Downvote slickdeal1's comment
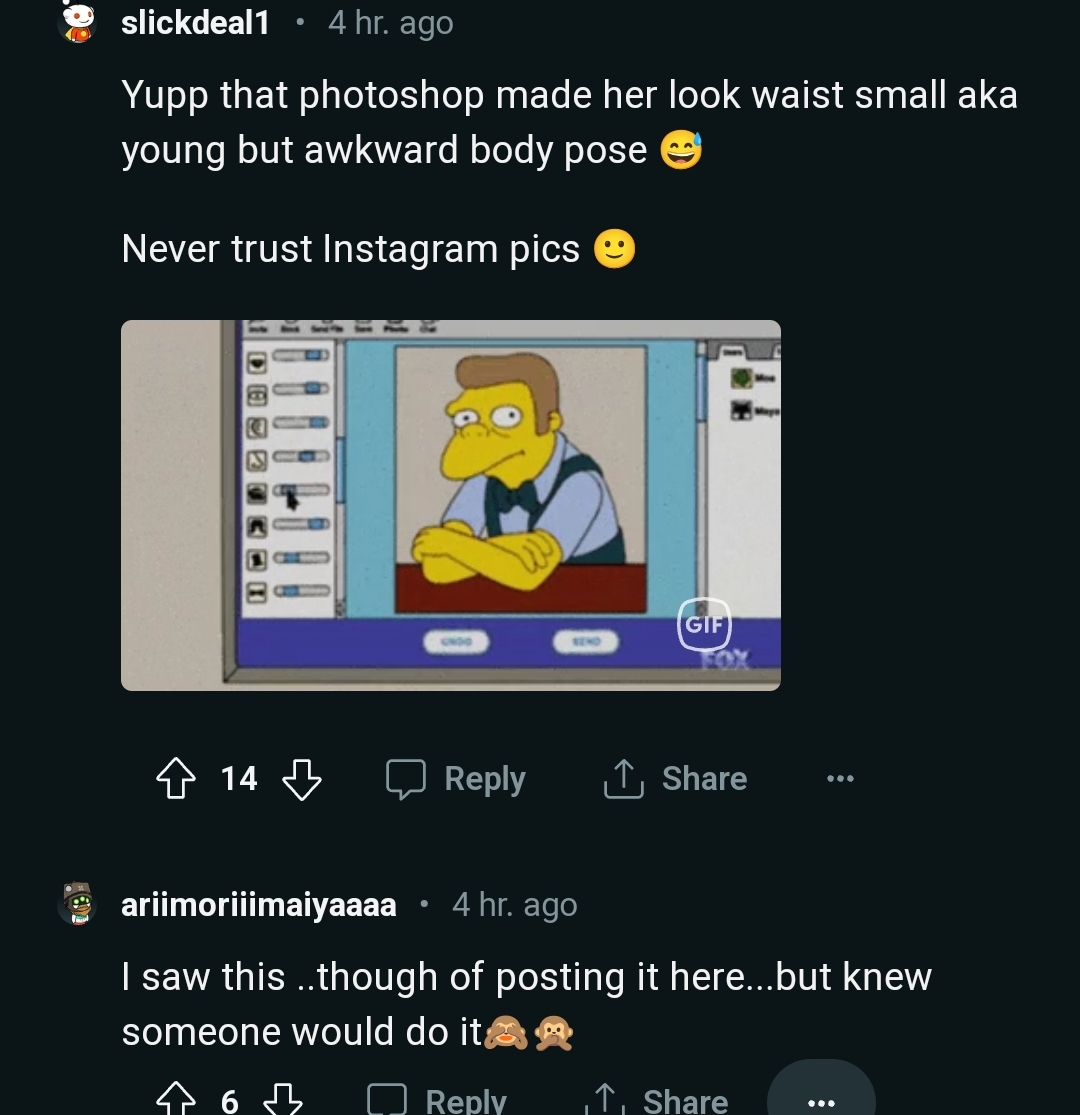This screenshot has height=1115, width=1080. (x=302, y=779)
